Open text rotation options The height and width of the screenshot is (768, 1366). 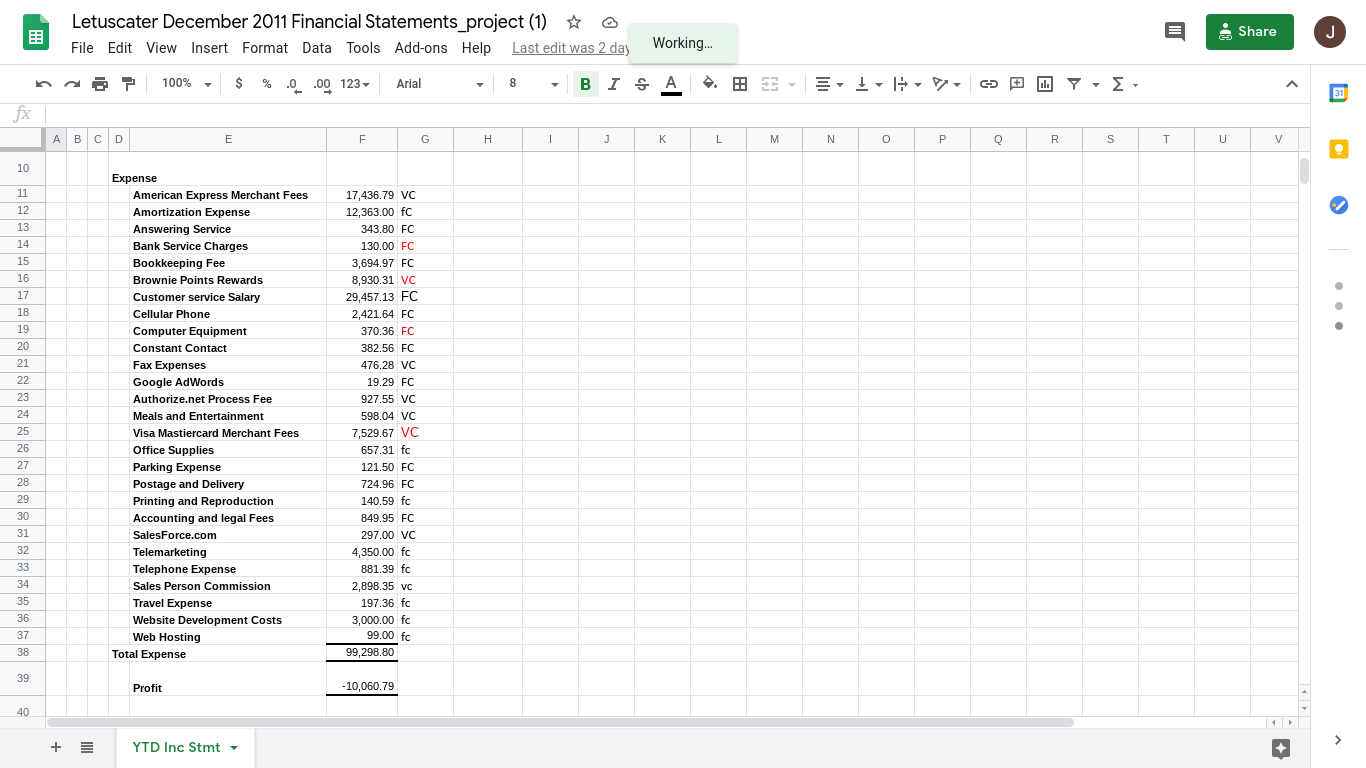click(946, 84)
